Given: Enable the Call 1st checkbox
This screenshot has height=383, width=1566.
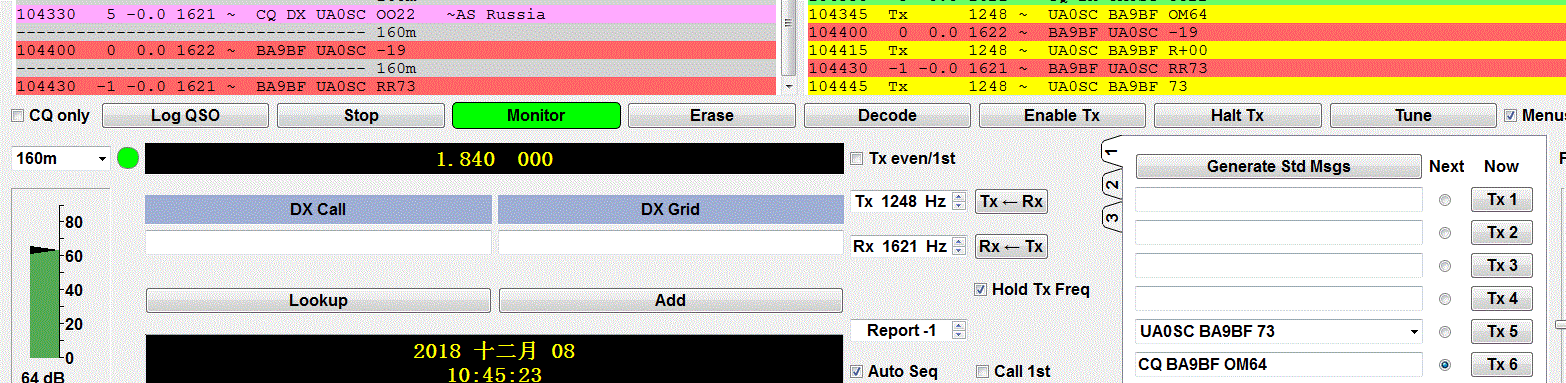Looking at the screenshot, I should tap(982, 371).
